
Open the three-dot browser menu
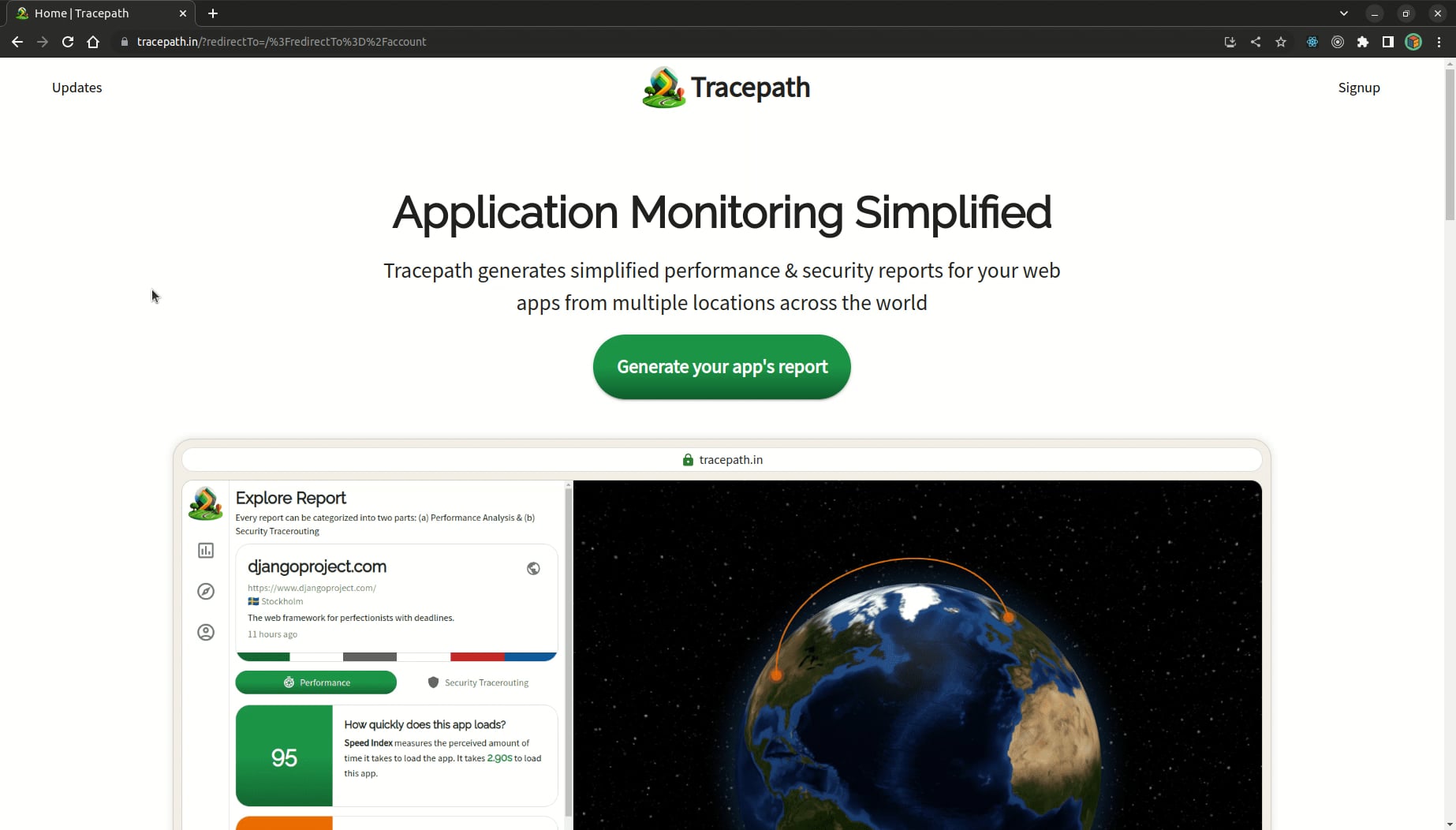[1440, 42]
